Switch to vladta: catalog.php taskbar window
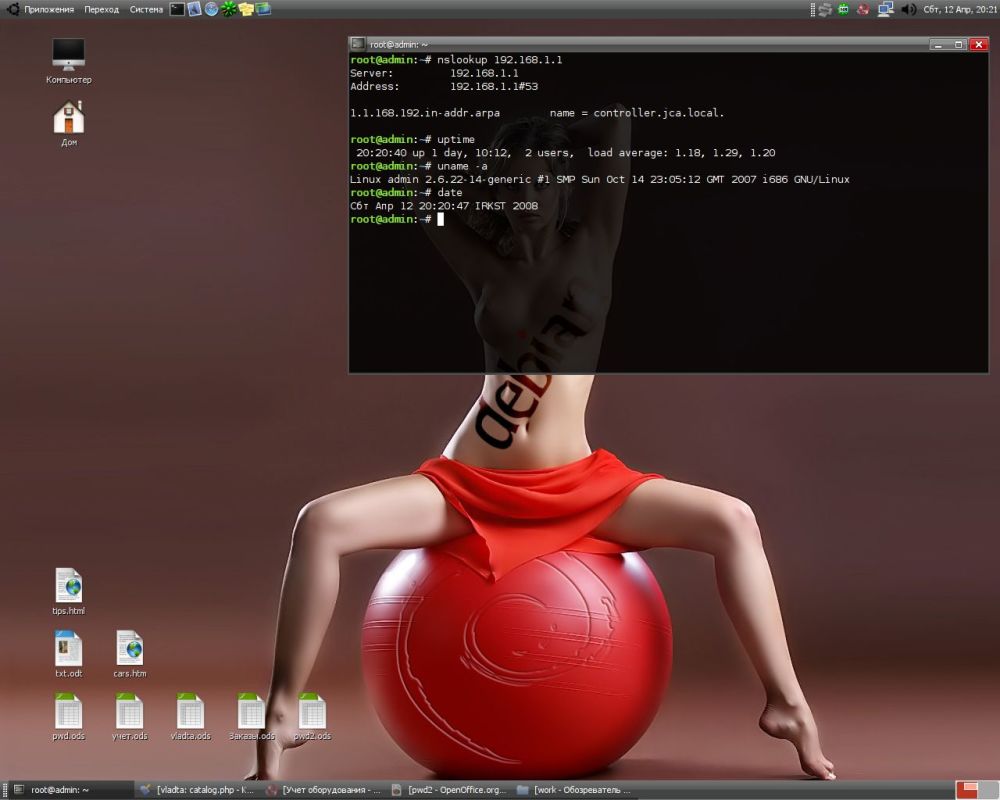Screen dimensions: 1000x800 tap(198, 790)
